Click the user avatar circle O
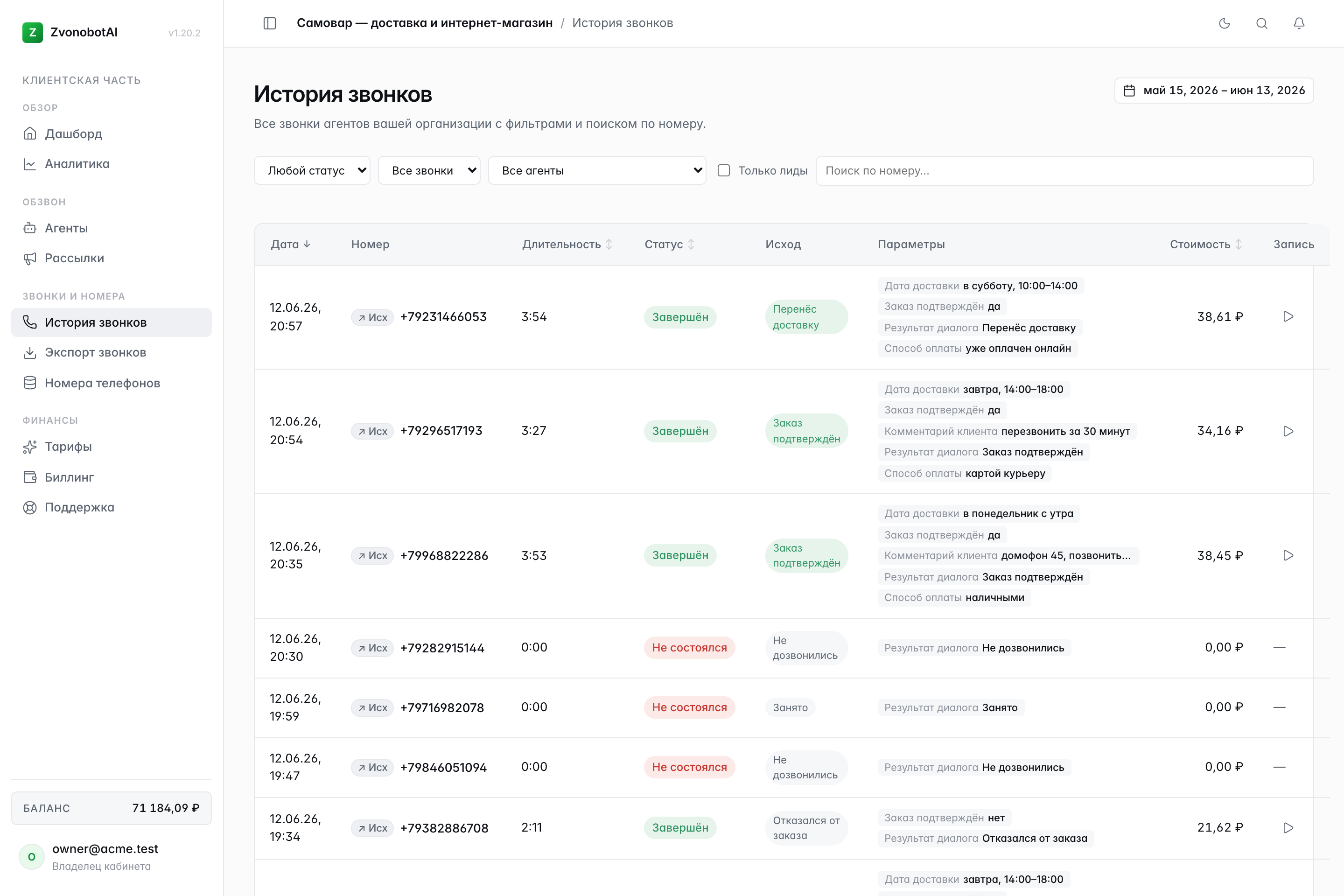This screenshot has height=896, width=1344. tap(32, 857)
